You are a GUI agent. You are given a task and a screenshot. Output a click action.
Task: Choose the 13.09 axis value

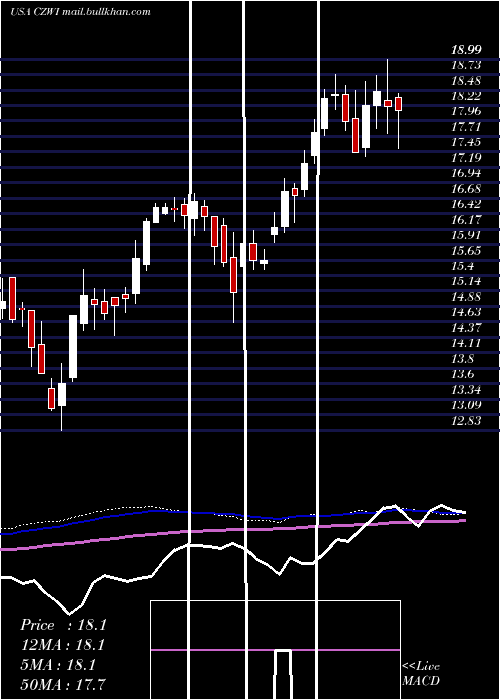(x=466, y=405)
